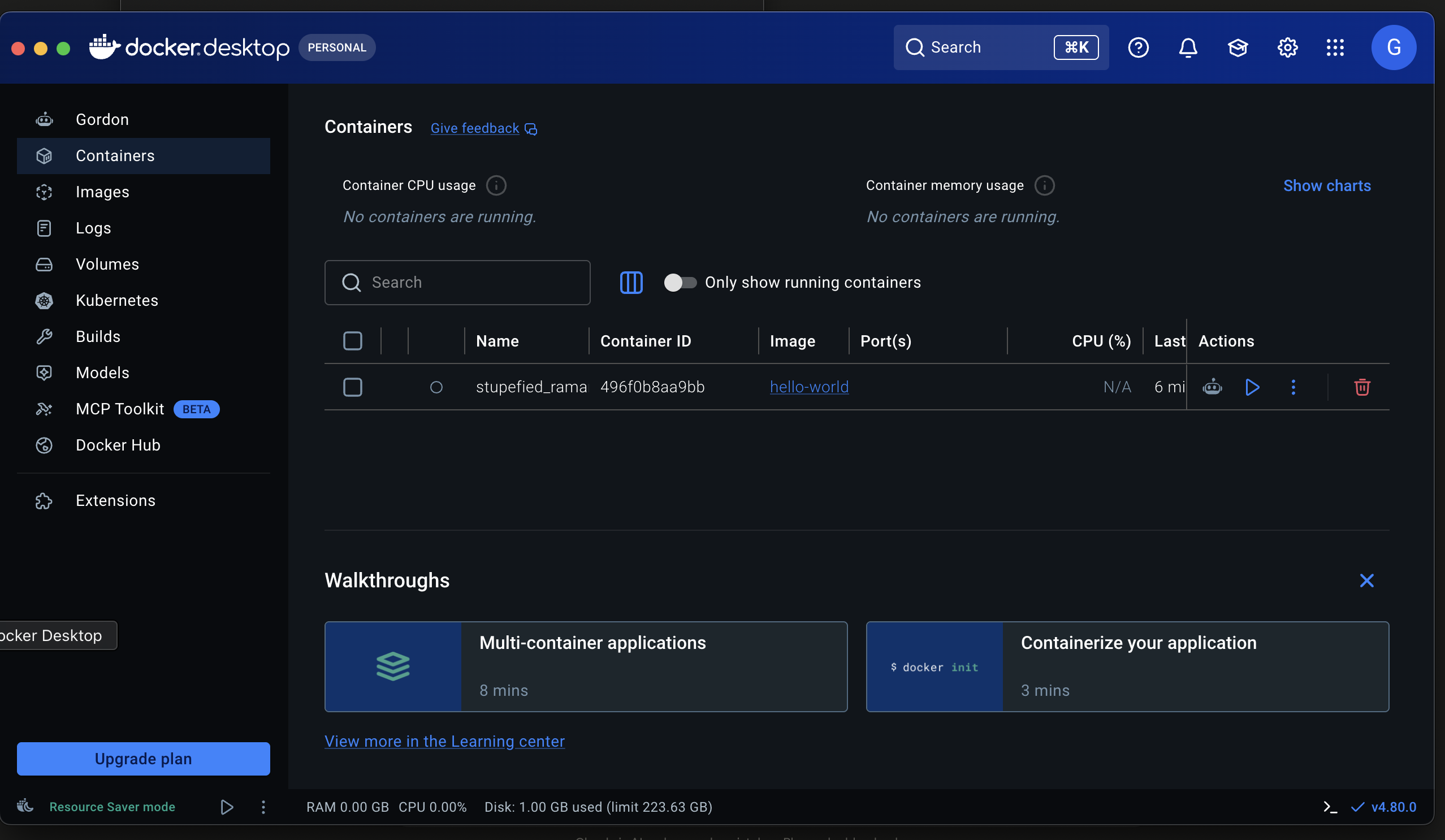This screenshot has height=840, width=1445.
Task: Click Resource Saver mode status
Action: coord(113,807)
